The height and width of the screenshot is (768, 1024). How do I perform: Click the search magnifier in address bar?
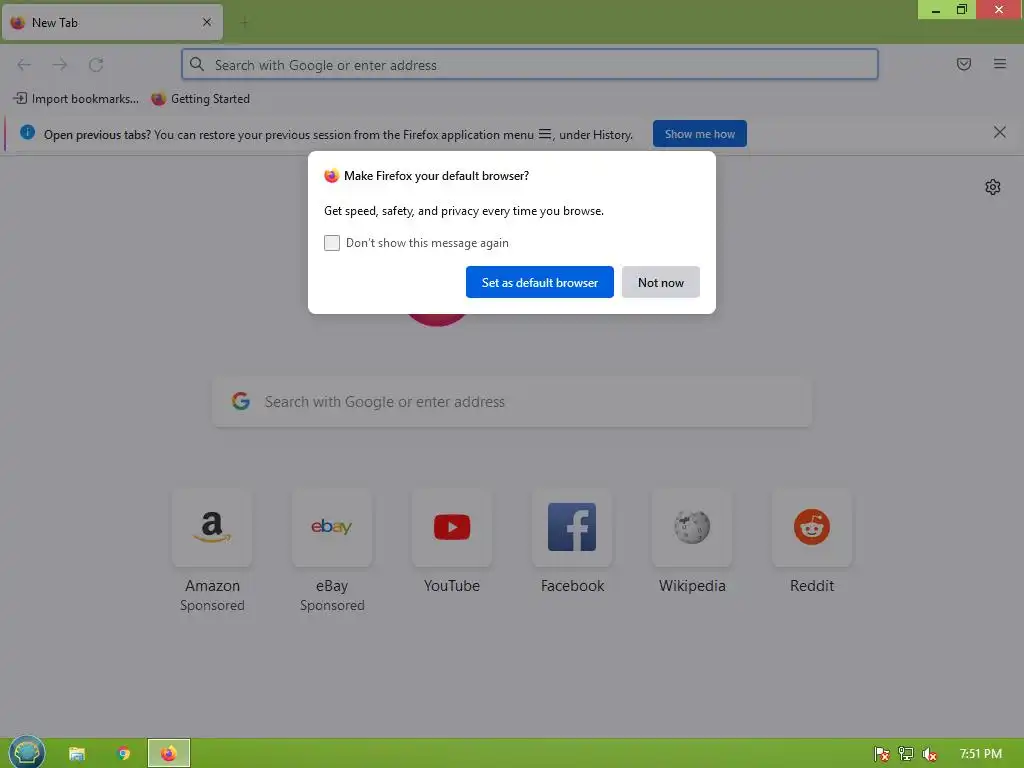tap(197, 64)
